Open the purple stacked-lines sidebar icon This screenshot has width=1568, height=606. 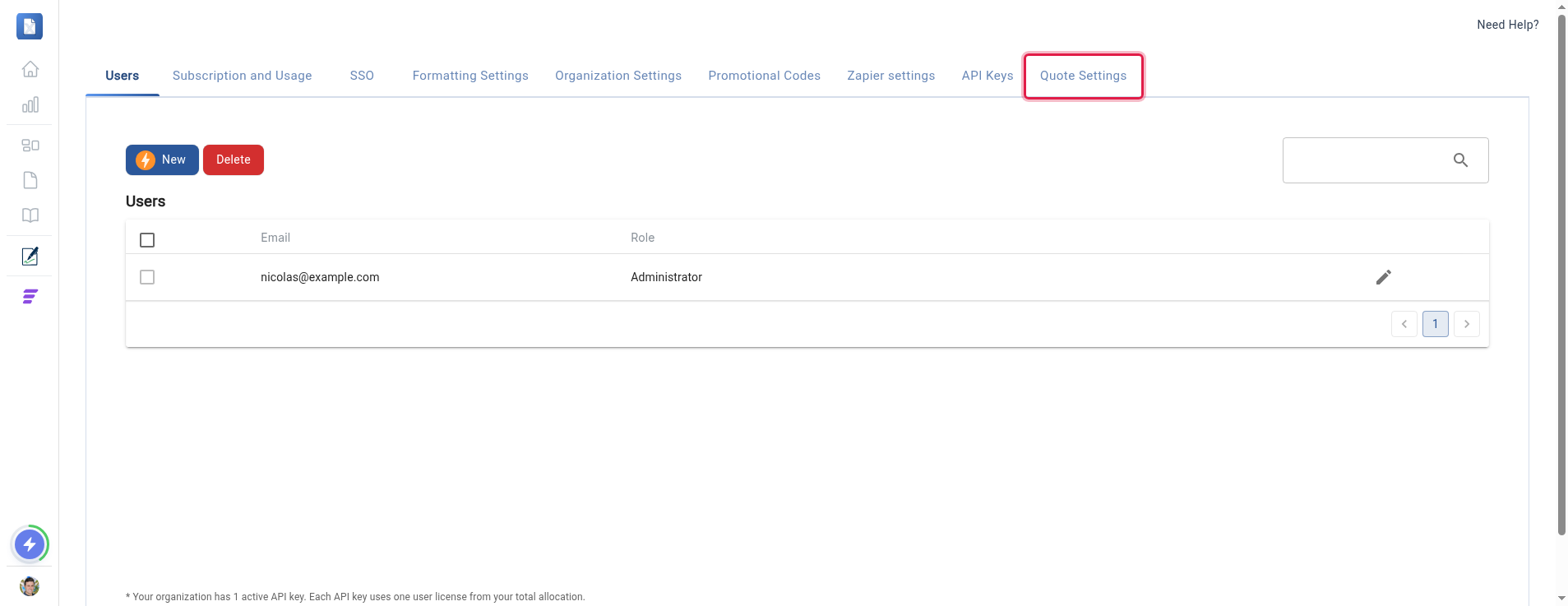pos(30,297)
